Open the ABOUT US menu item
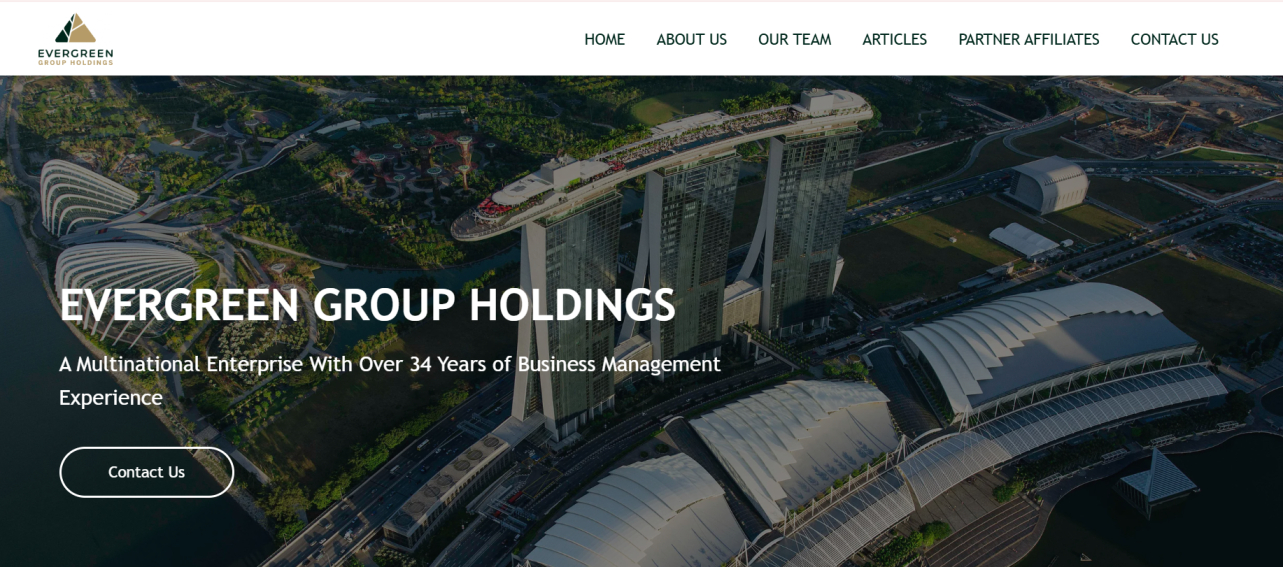This screenshot has width=1283, height=567. click(x=691, y=40)
